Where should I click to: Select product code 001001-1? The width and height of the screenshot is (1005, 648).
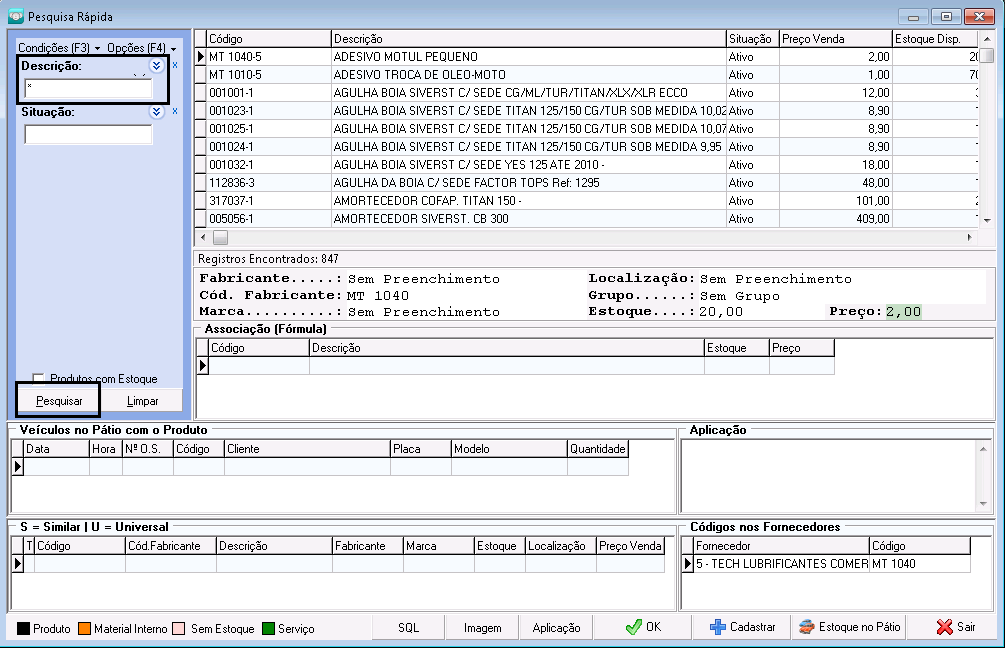[x=231, y=92]
